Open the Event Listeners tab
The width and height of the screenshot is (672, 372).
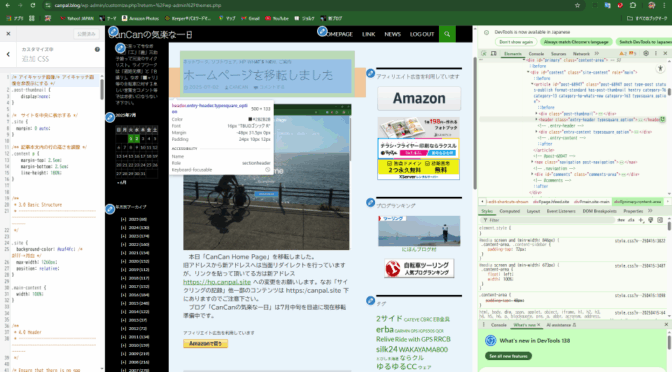click(x=561, y=211)
